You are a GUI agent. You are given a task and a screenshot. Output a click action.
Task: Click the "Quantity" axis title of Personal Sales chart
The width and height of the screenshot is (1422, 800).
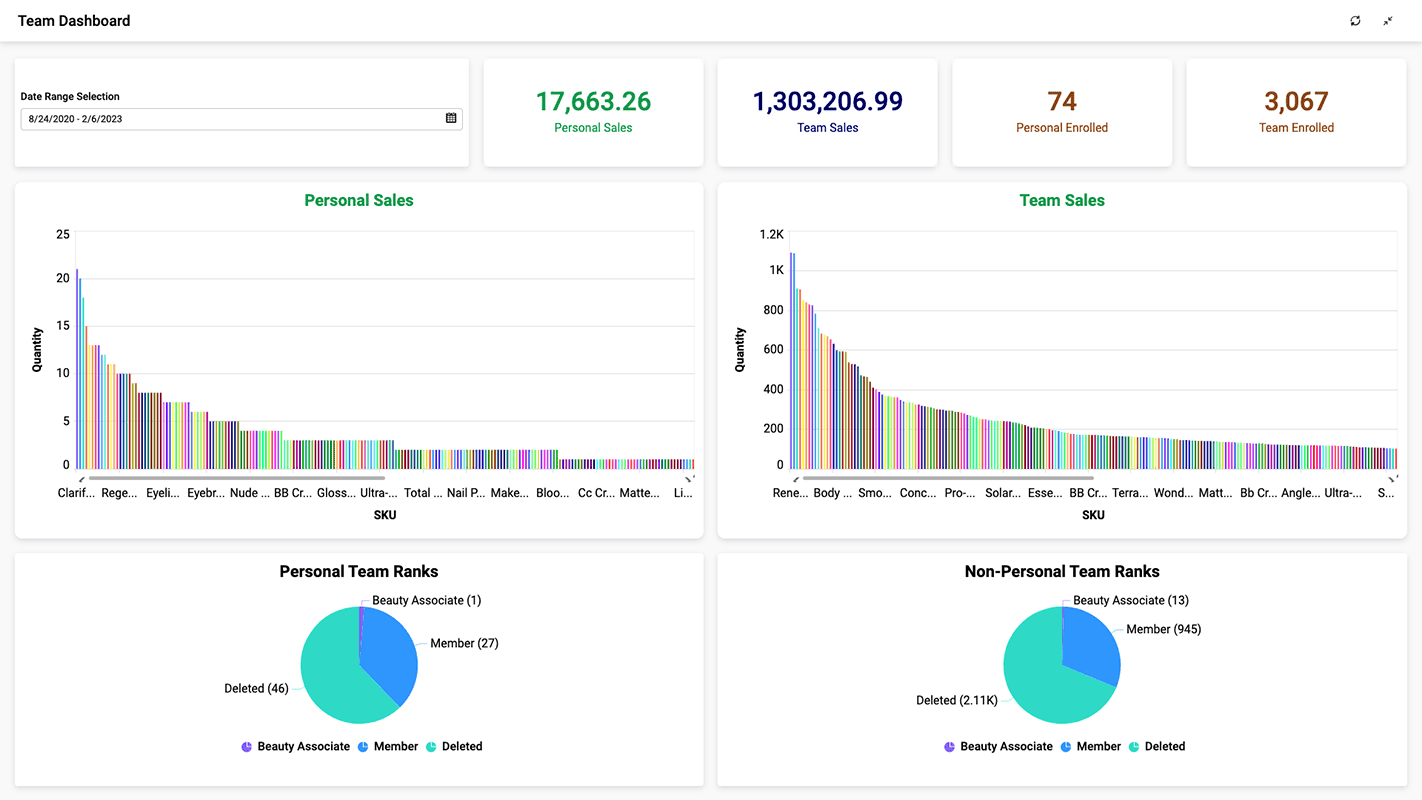38,350
